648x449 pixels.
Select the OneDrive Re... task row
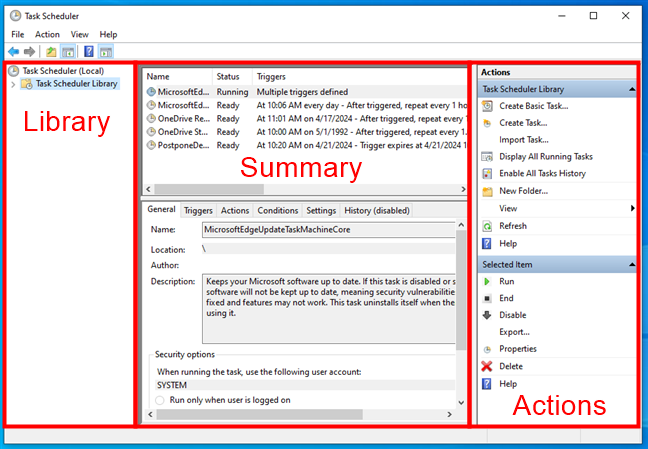point(306,119)
